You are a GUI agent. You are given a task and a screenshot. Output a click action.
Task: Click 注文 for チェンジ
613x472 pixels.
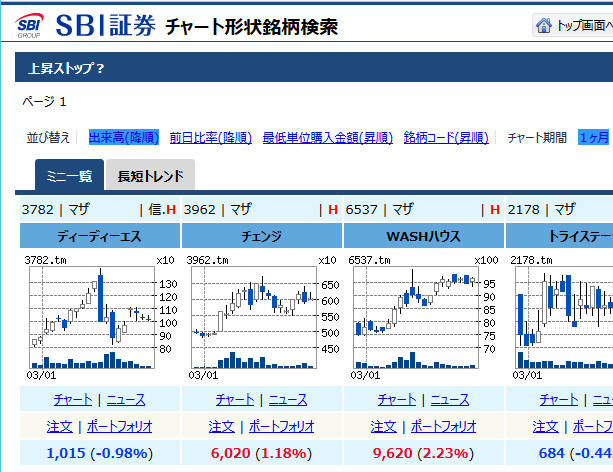coord(222,426)
